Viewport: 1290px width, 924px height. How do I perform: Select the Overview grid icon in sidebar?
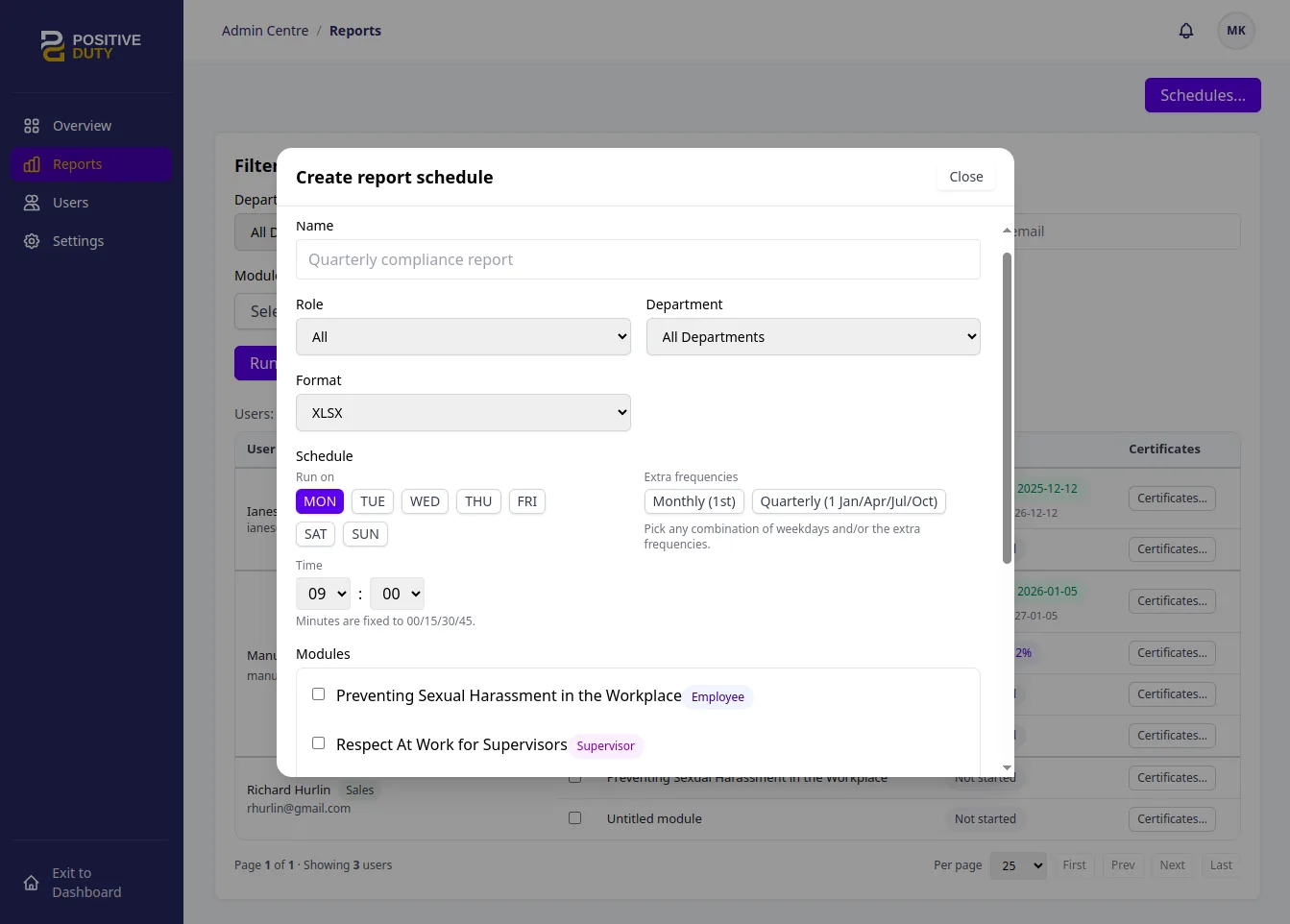32,125
